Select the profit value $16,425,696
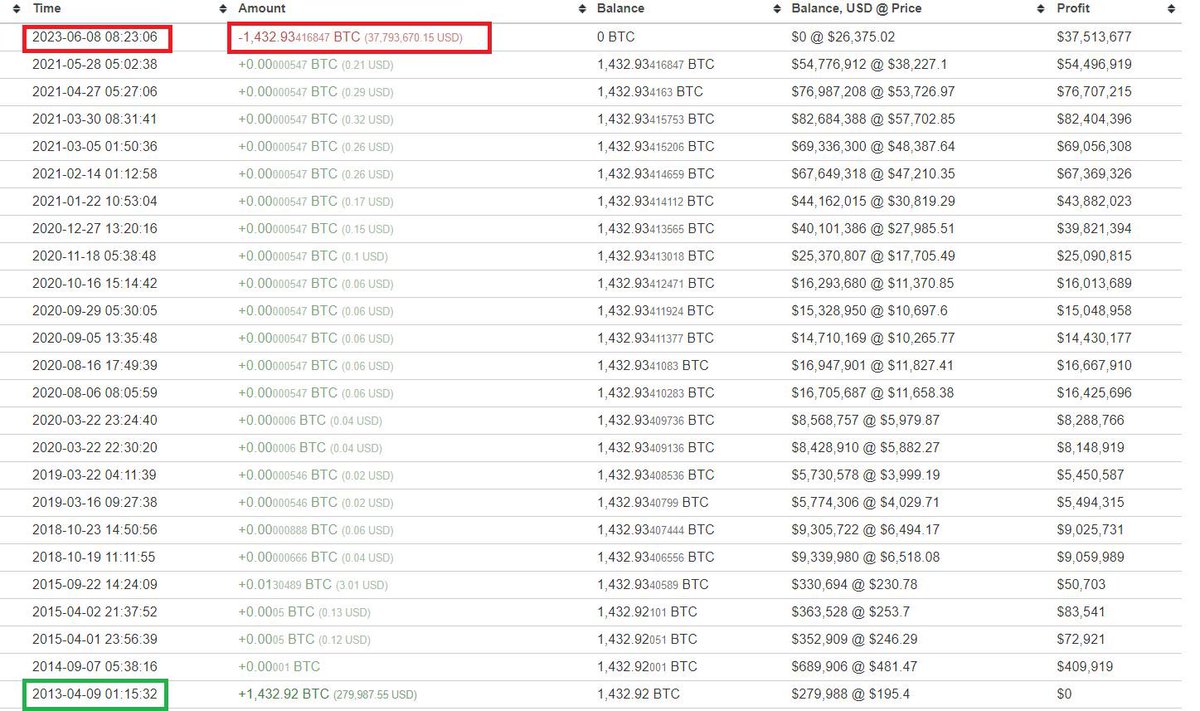 pyautogui.click(x=1094, y=393)
